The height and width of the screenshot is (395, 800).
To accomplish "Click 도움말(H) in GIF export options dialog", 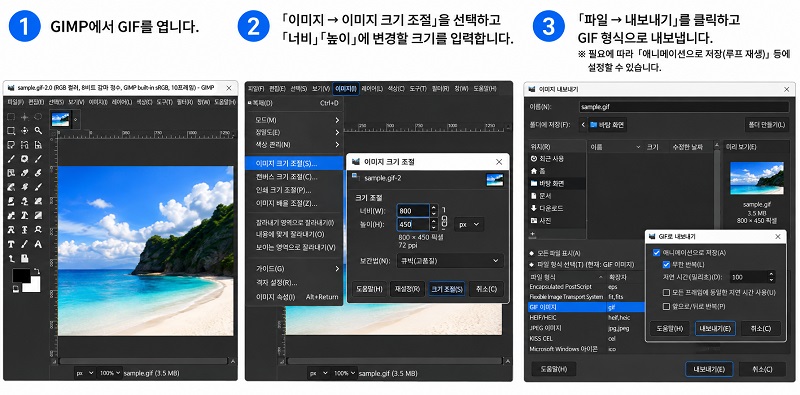I will point(669,329).
